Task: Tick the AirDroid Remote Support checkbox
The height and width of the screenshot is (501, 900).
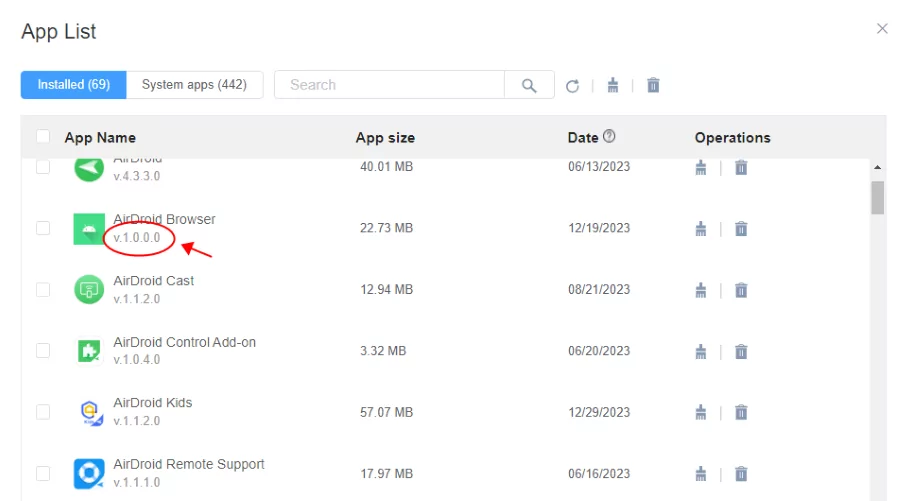Action: (x=43, y=473)
